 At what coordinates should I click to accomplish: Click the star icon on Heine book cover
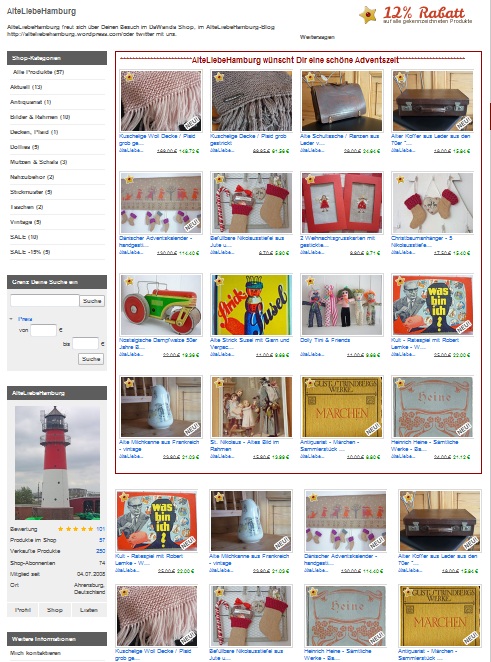tap(400, 383)
